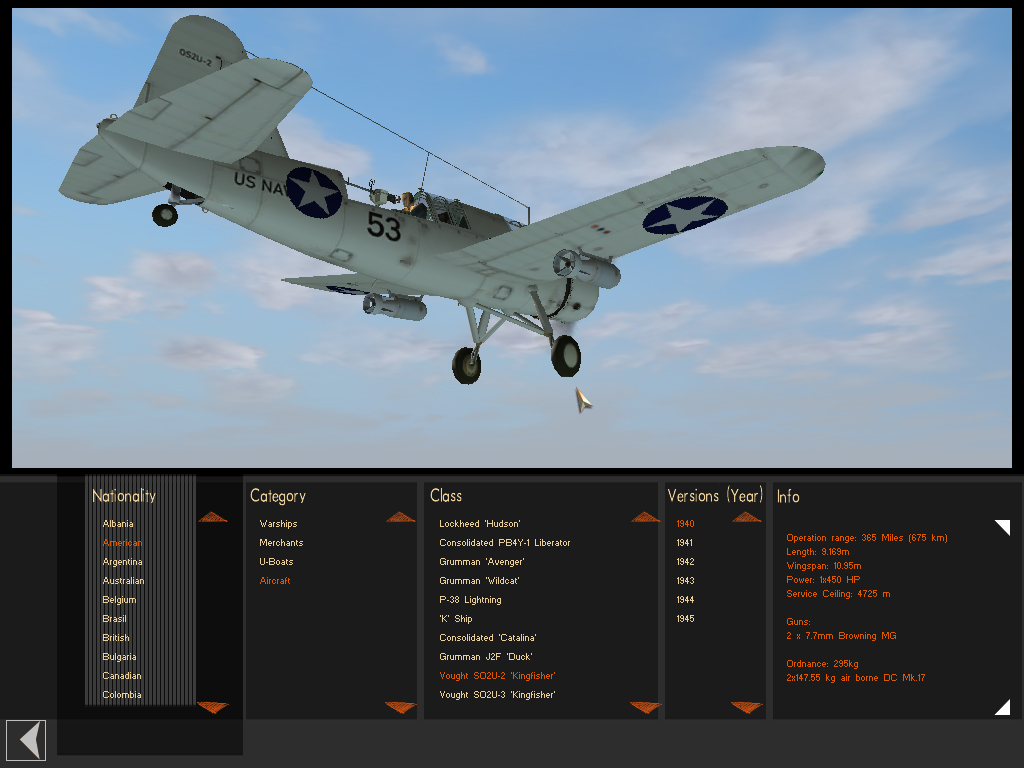Choose the U-Boats category

click(276, 562)
